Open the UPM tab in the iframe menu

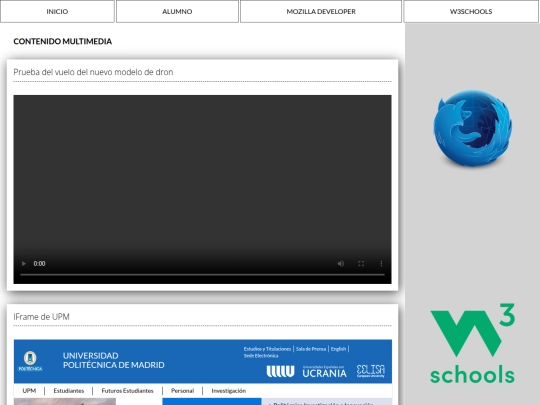coord(29,391)
